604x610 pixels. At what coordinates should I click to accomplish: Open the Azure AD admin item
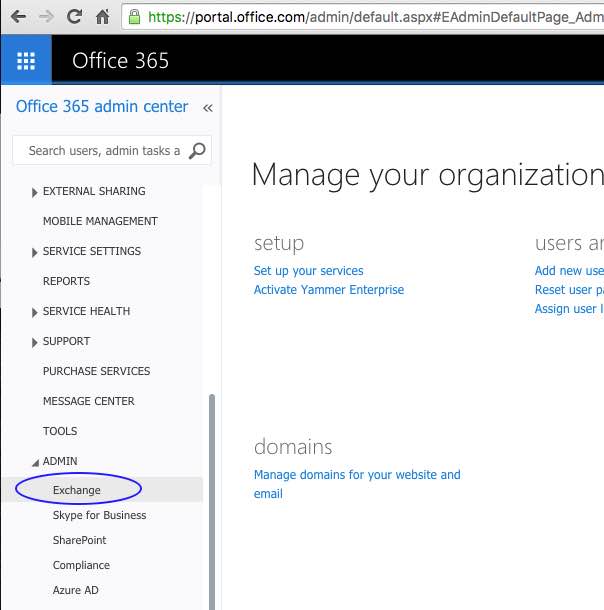76,590
